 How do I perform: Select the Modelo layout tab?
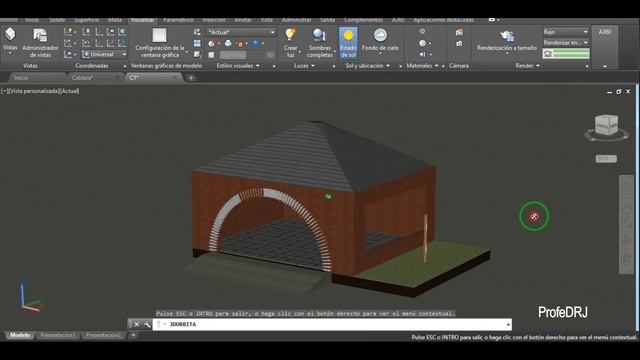pos(20,335)
